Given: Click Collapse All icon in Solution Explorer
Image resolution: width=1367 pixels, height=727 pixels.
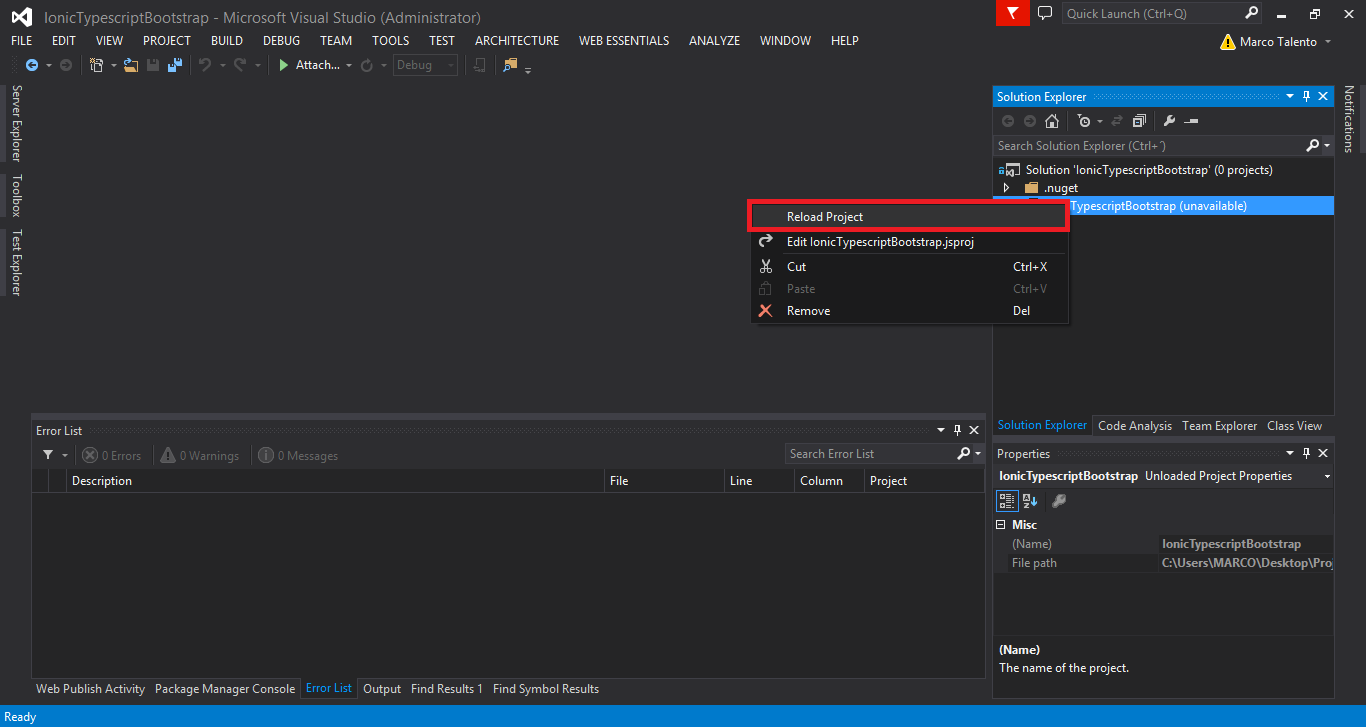Looking at the screenshot, I should coord(1139,121).
